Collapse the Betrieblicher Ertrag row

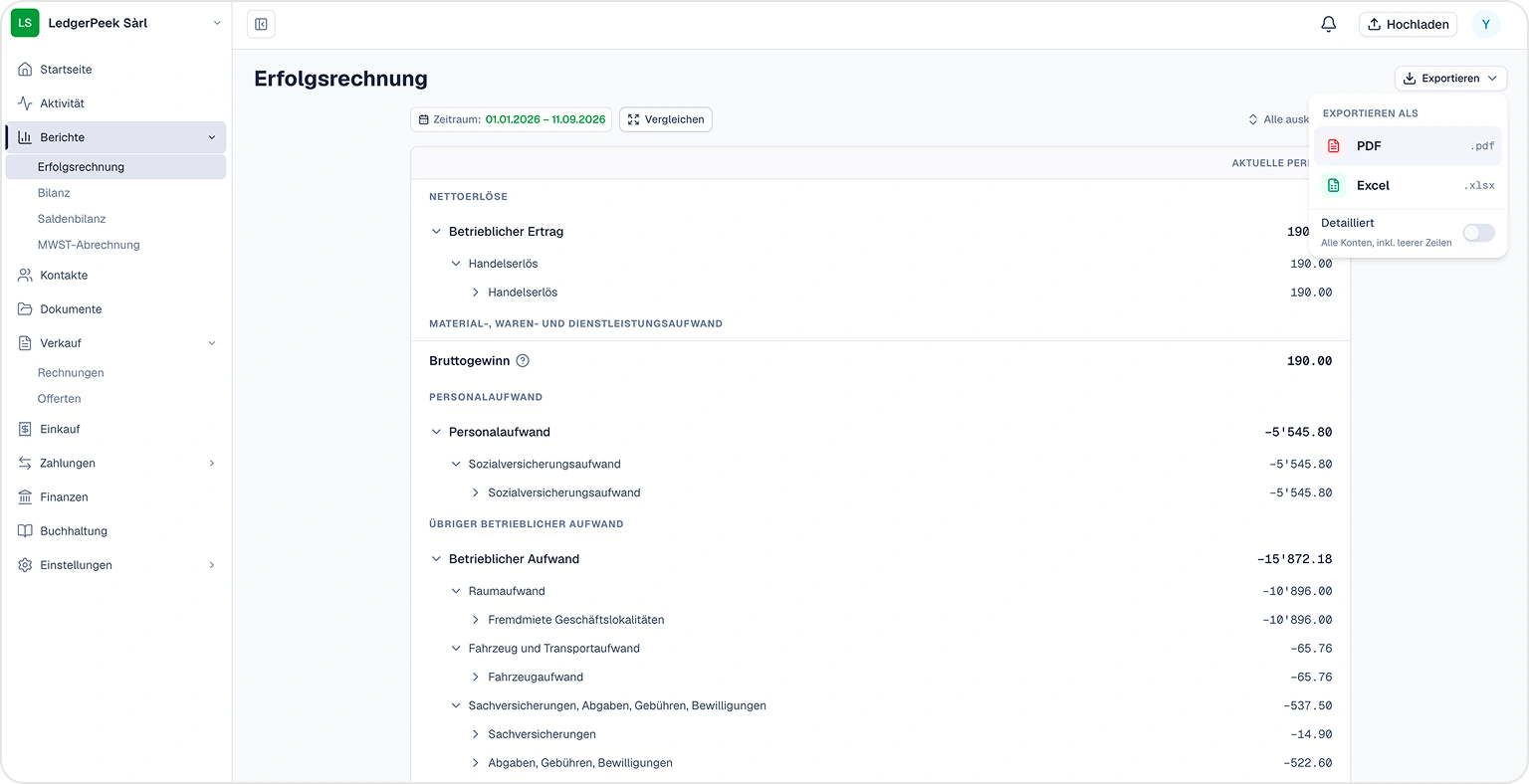[436, 232]
